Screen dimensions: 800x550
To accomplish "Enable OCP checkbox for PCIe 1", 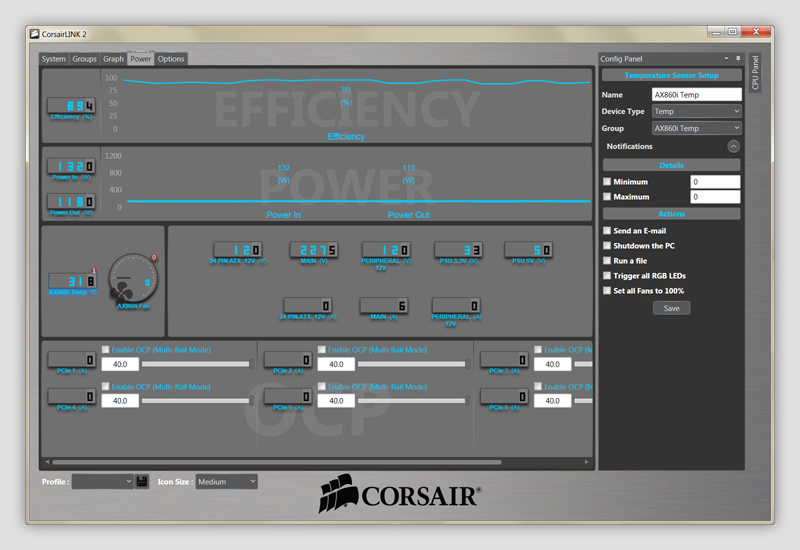I will click(106, 349).
